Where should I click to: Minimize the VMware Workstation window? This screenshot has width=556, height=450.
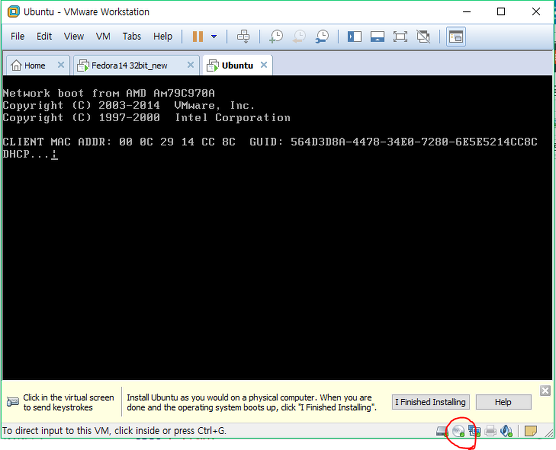pos(467,12)
